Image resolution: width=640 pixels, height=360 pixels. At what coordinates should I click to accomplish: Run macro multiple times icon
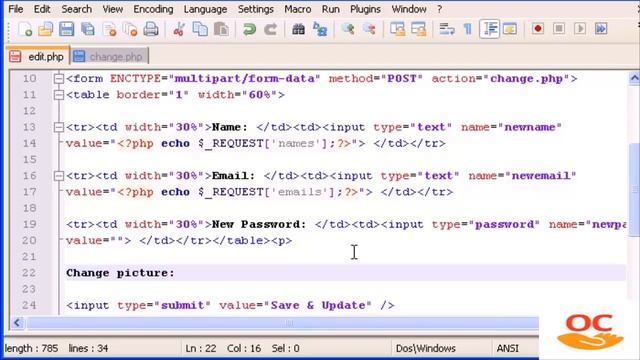coord(601,29)
